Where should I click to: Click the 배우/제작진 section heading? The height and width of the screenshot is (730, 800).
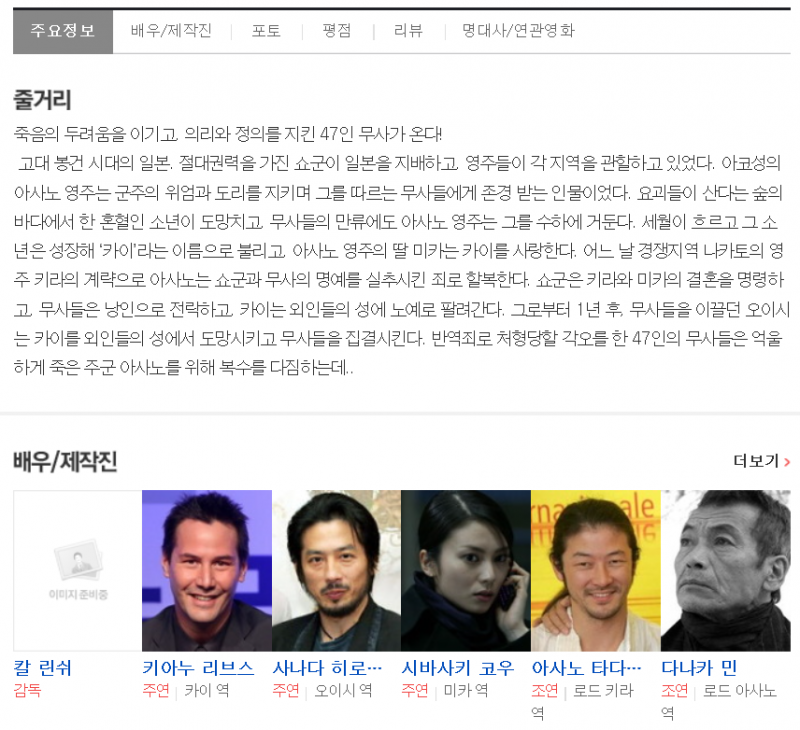click(65, 461)
